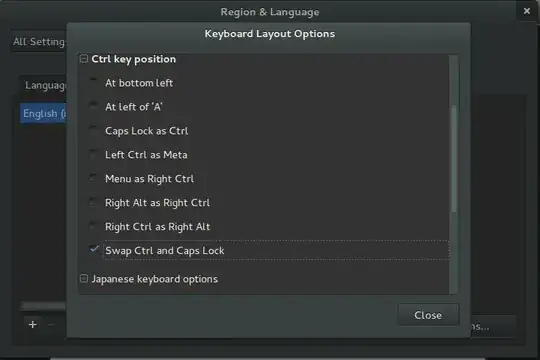Click the Ctrl key position heading
The width and height of the screenshot is (540, 360).
(134, 59)
